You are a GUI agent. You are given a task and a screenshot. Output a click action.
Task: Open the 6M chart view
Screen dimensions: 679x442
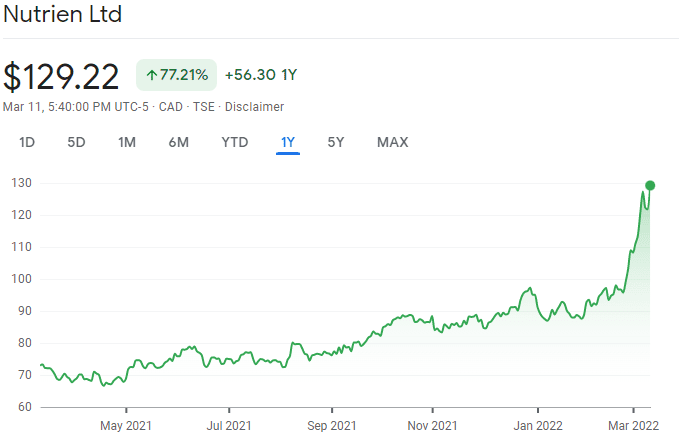pyautogui.click(x=178, y=142)
